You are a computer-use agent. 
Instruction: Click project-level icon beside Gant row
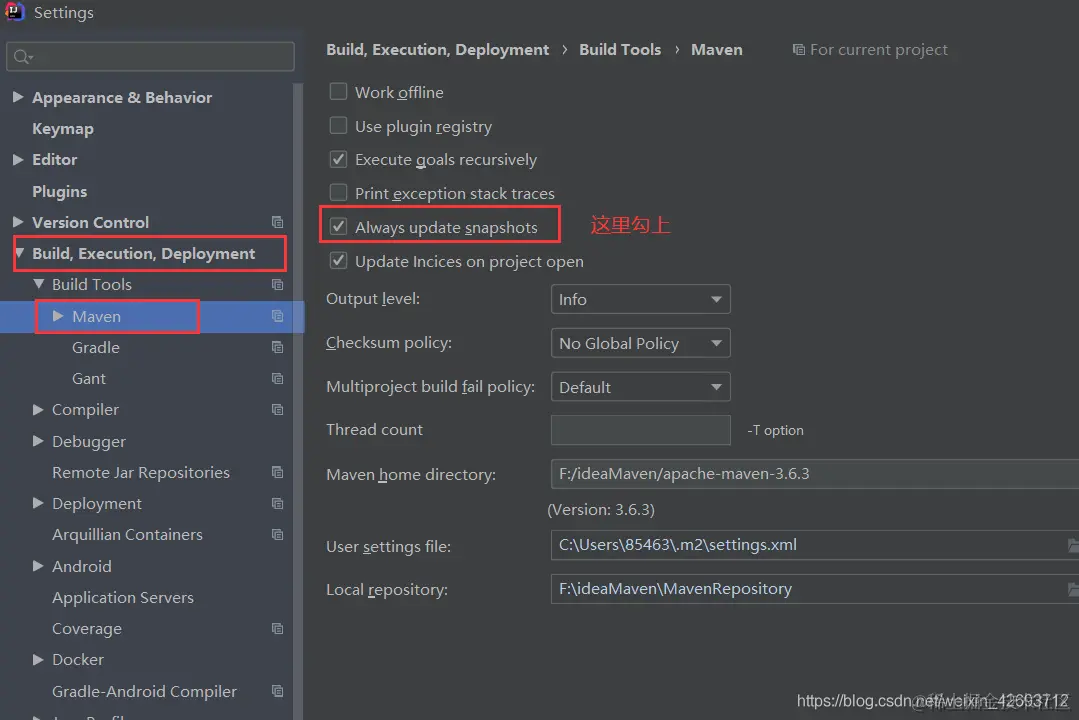coord(277,379)
